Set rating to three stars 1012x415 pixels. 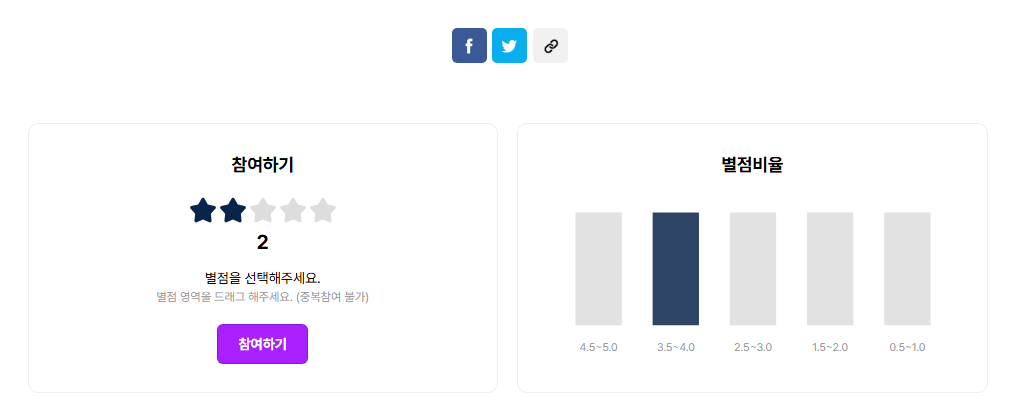point(263,211)
